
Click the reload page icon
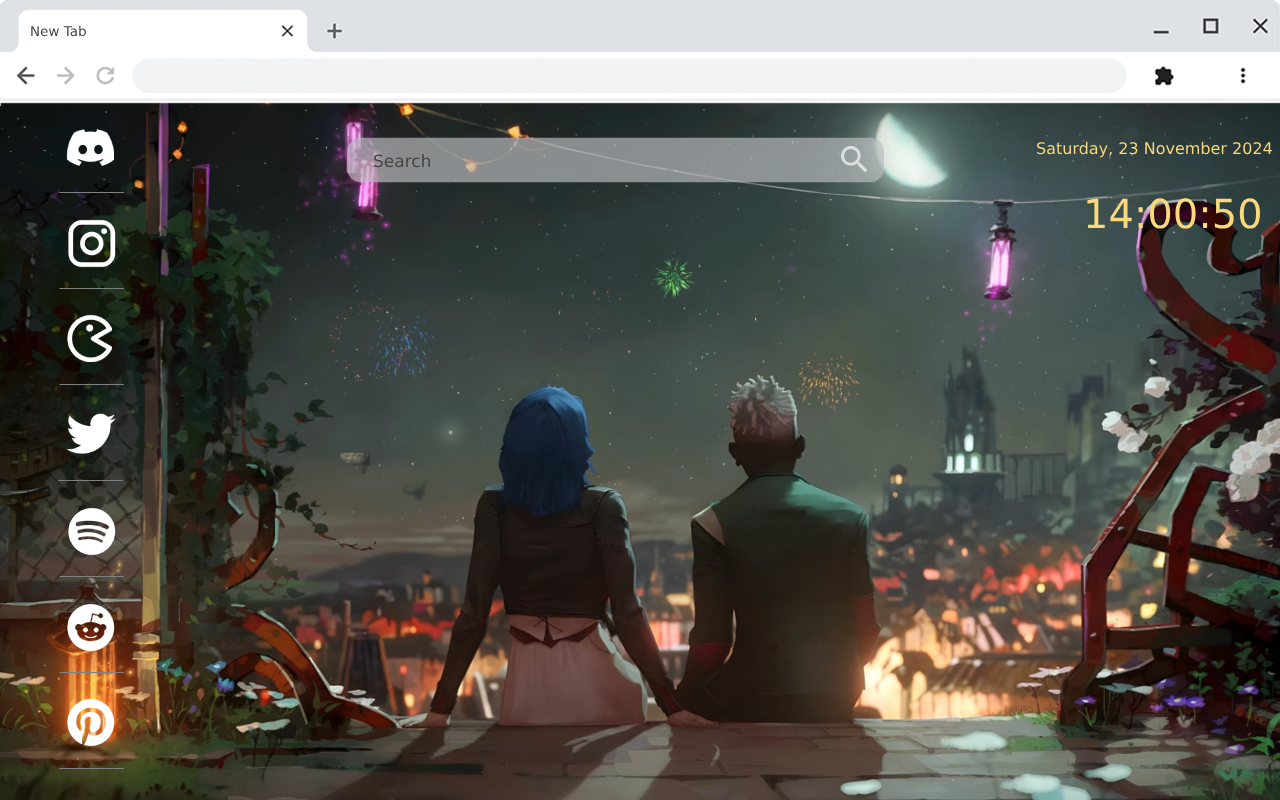pyautogui.click(x=105, y=75)
